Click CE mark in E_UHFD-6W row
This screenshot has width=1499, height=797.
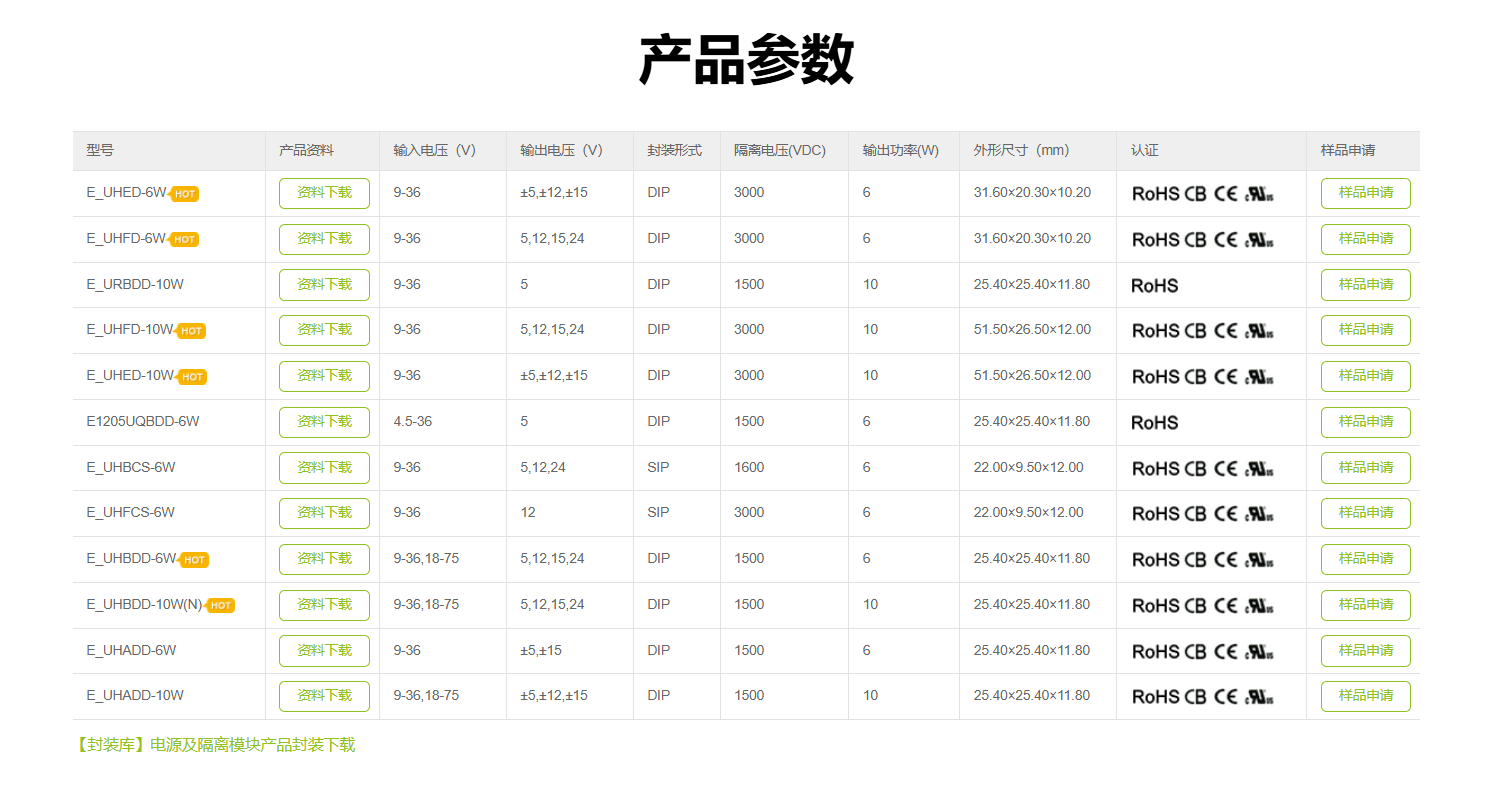[x=1225, y=240]
